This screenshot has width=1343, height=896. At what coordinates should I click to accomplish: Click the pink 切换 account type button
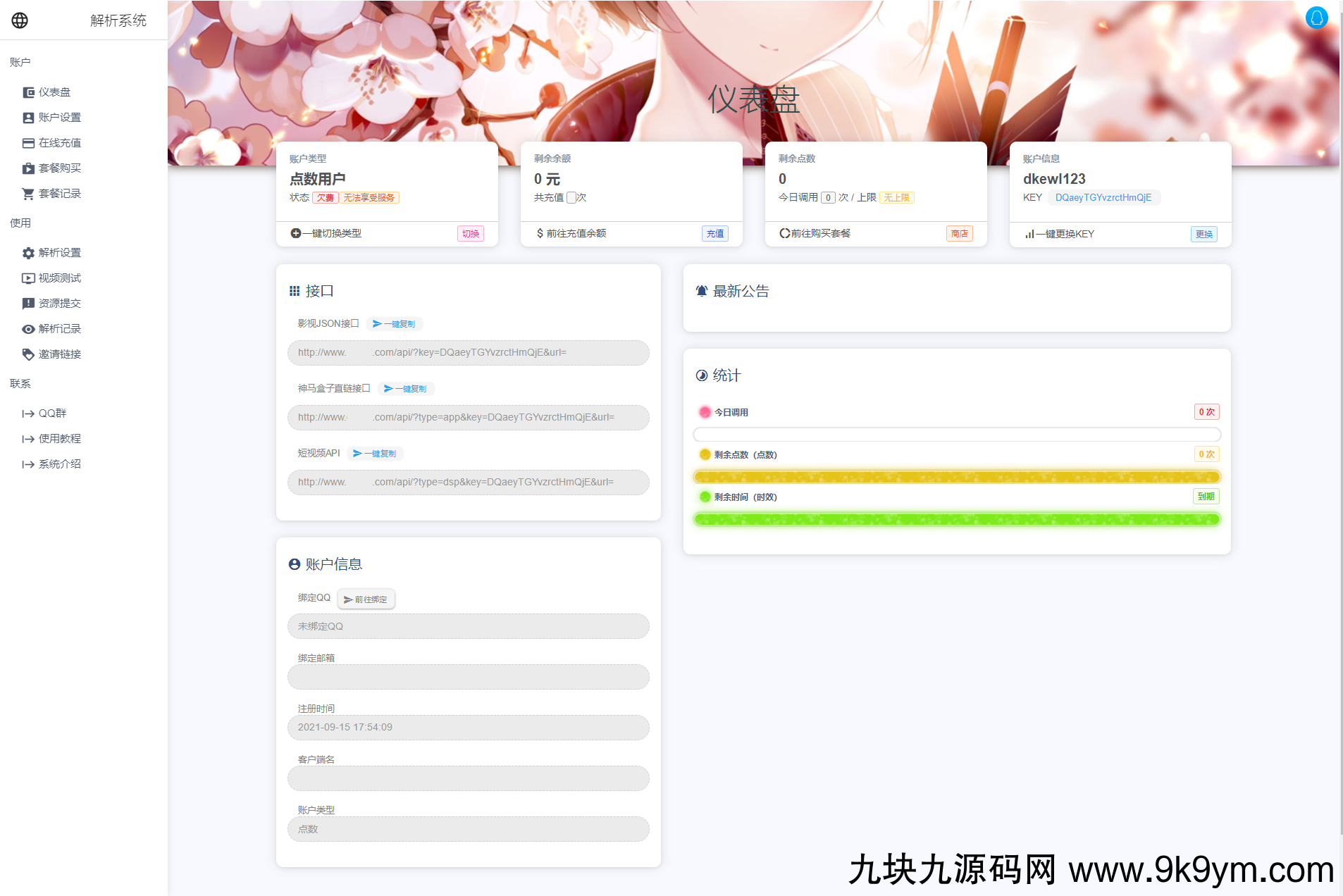(x=471, y=233)
